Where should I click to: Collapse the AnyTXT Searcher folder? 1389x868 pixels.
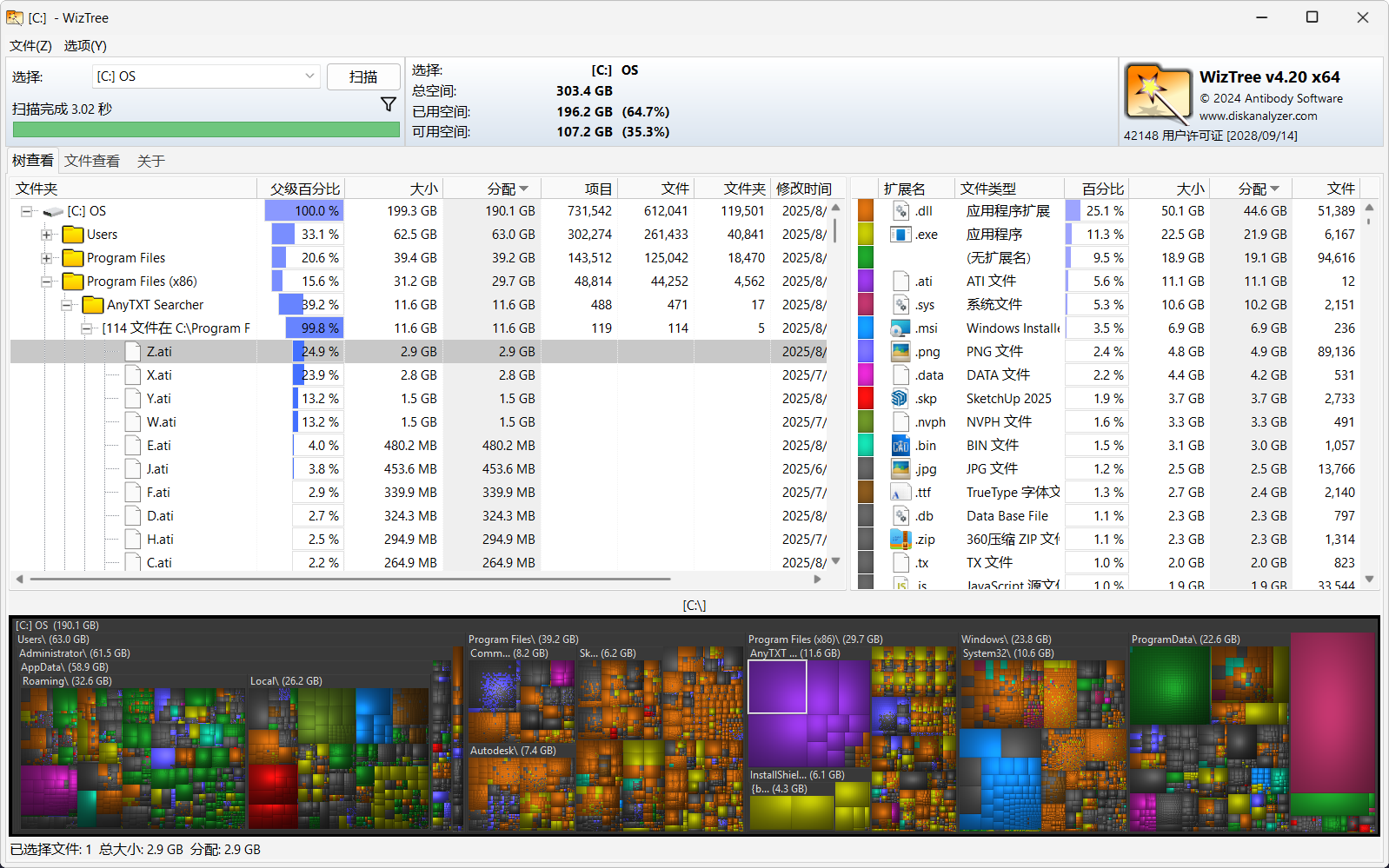pos(67,305)
